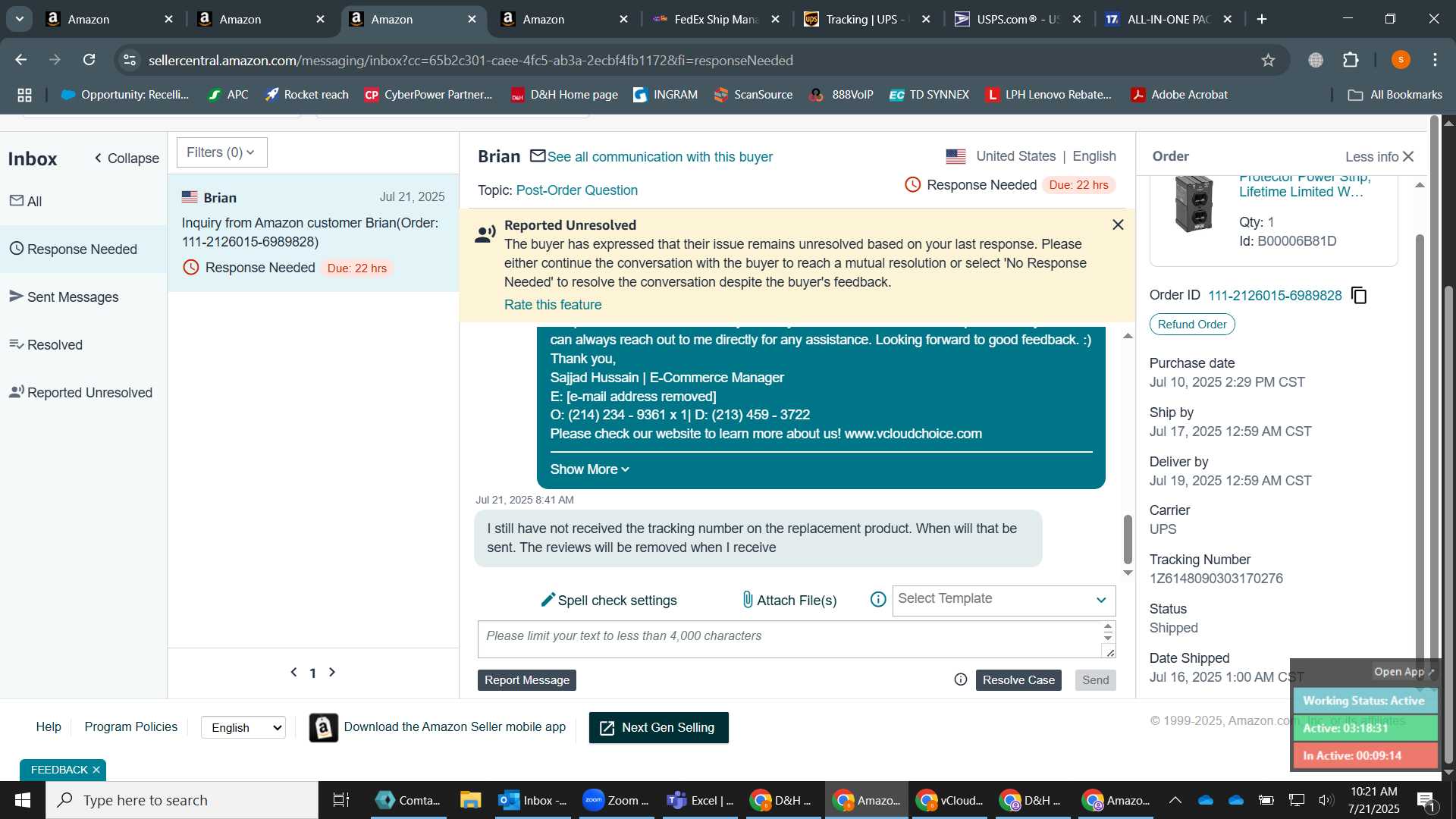Open the Resolved folder

83,344
